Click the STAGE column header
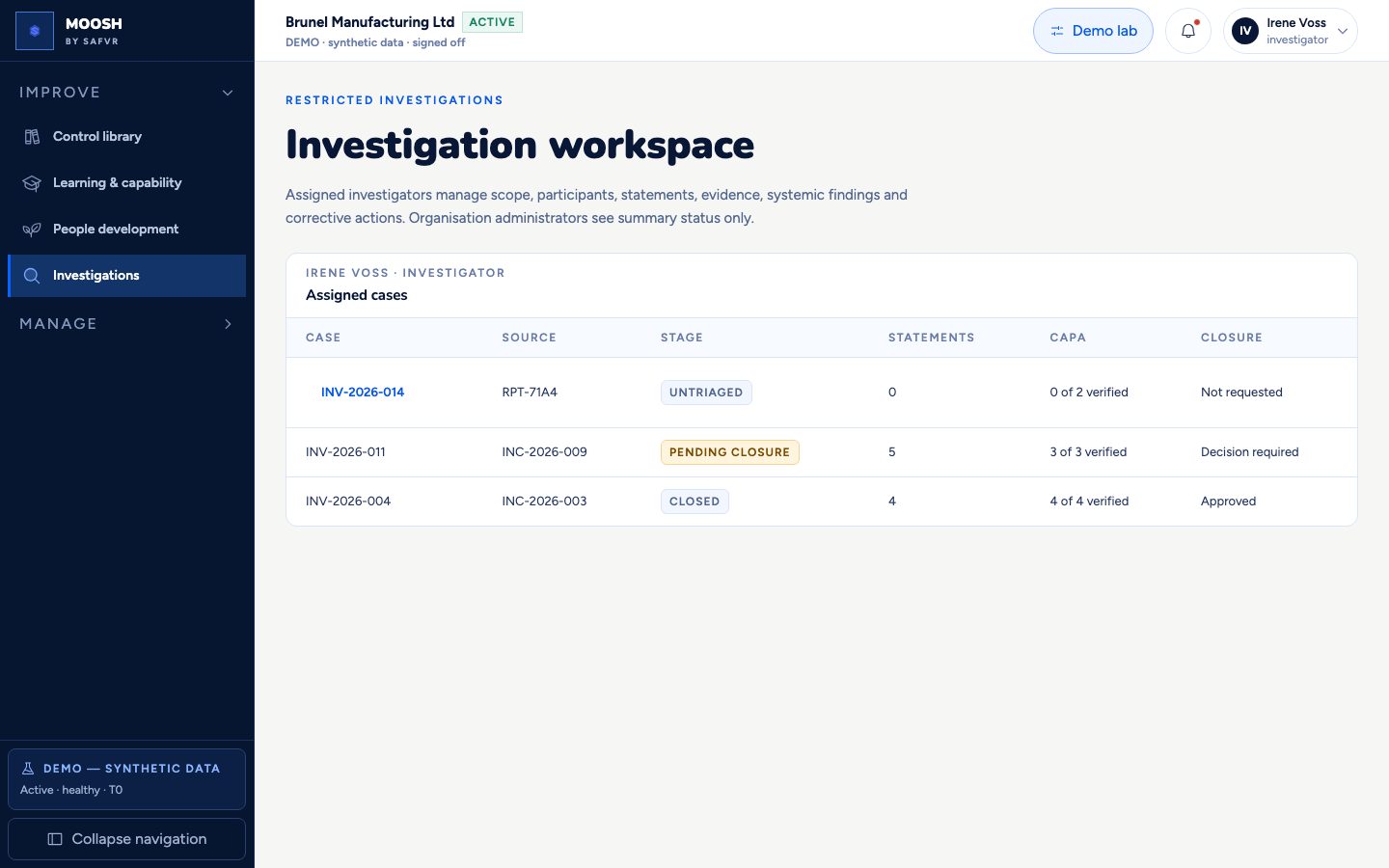Viewport: 1389px width, 868px height. [682, 338]
